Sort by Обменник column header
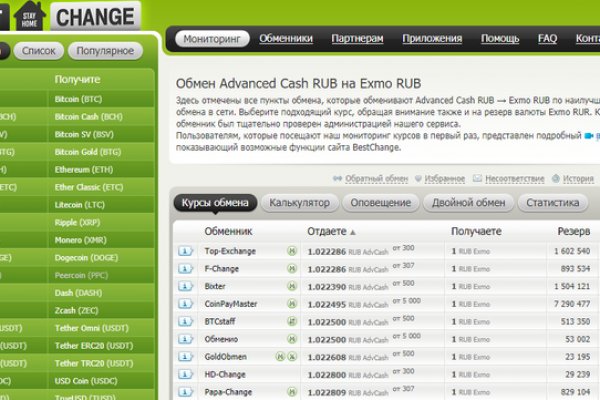This screenshot has width=600, height=400. pos(228,231)
